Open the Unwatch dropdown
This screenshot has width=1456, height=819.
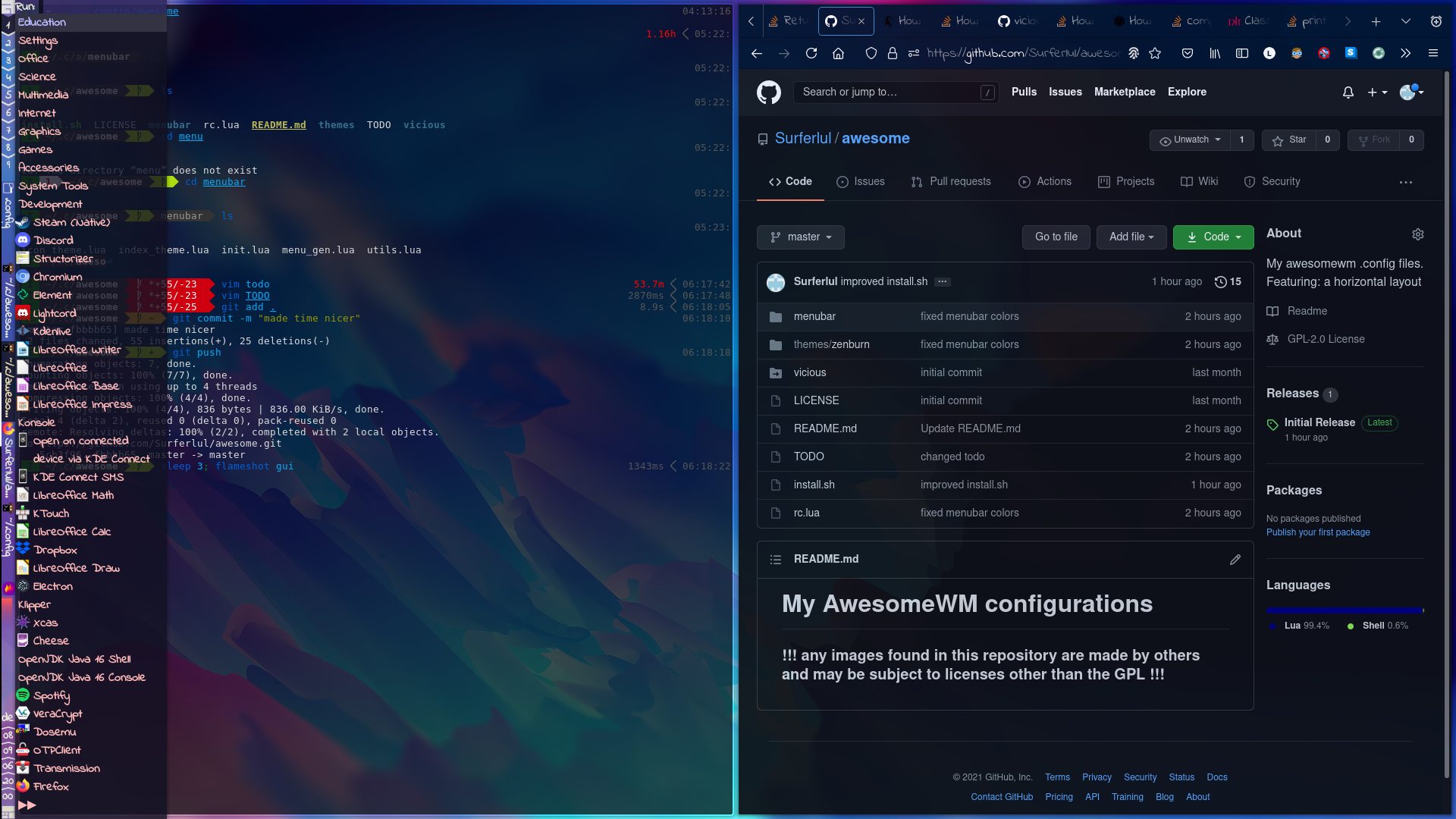pyautogui.click(x=1190, y=140)
